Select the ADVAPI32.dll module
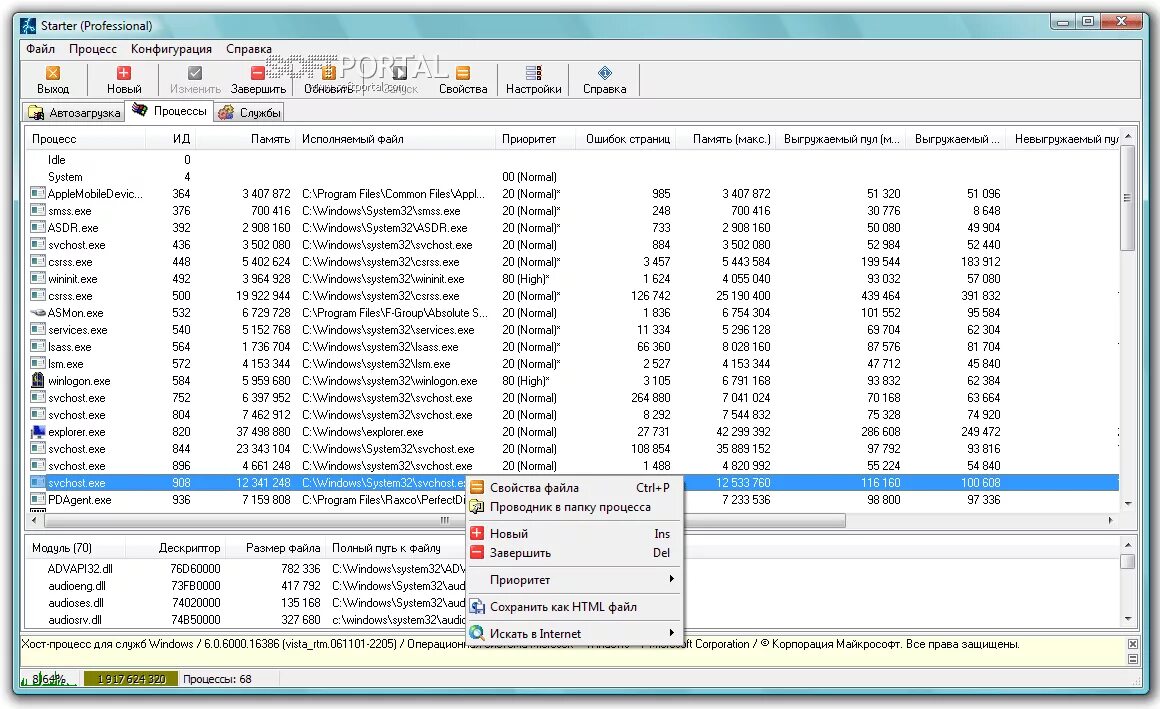 (x=80, y=569)
